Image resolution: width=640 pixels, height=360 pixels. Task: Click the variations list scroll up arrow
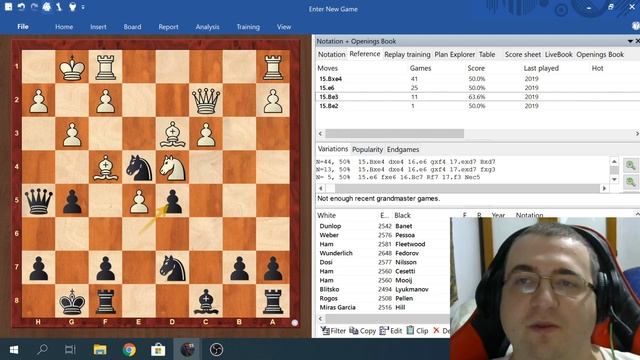[x=614, y=162]
